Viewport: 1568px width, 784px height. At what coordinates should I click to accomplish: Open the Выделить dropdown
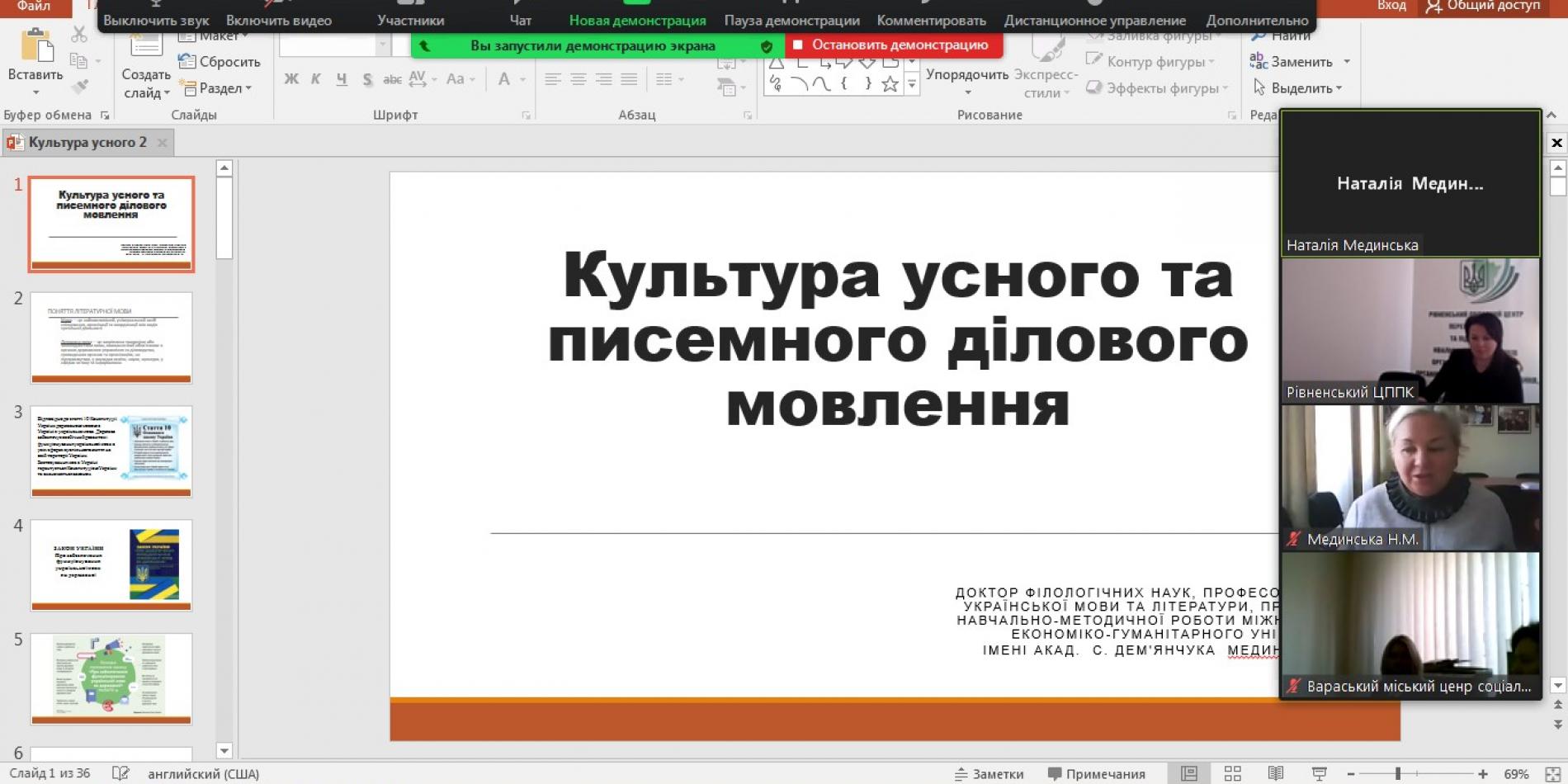[1297, 88]
